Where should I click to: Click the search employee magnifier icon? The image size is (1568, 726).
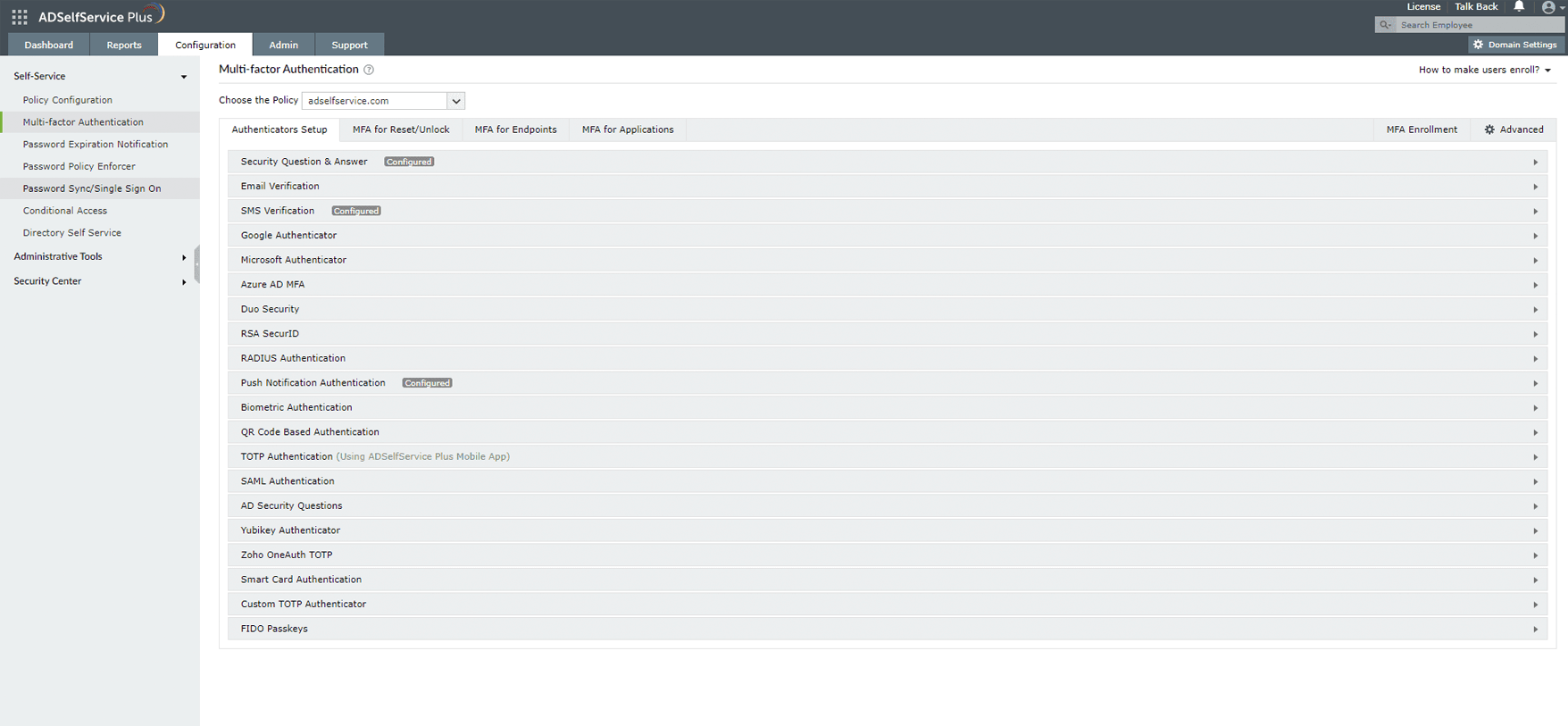1386,25
